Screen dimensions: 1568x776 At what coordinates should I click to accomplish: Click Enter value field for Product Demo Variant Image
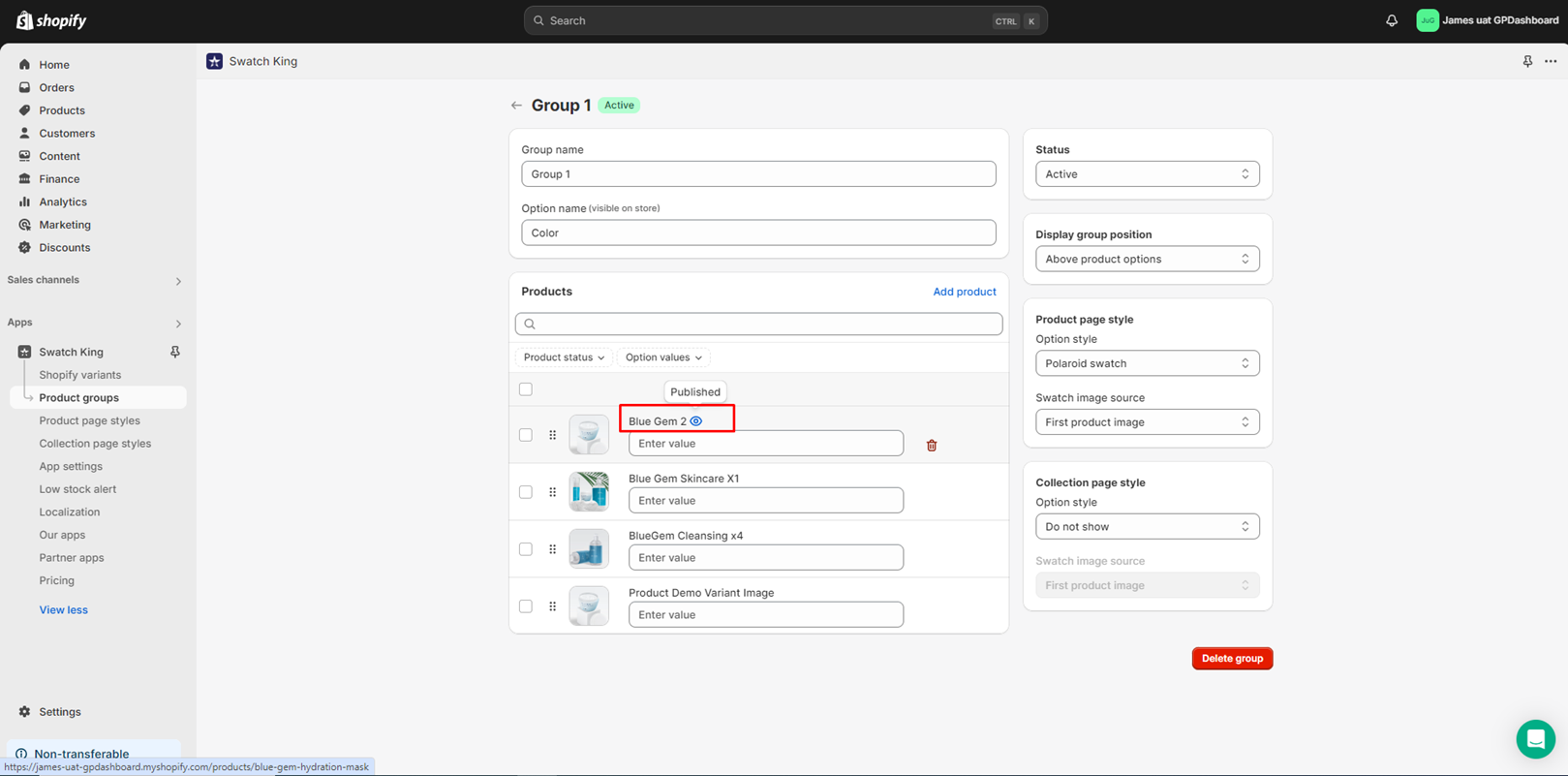tap(766, 615)
